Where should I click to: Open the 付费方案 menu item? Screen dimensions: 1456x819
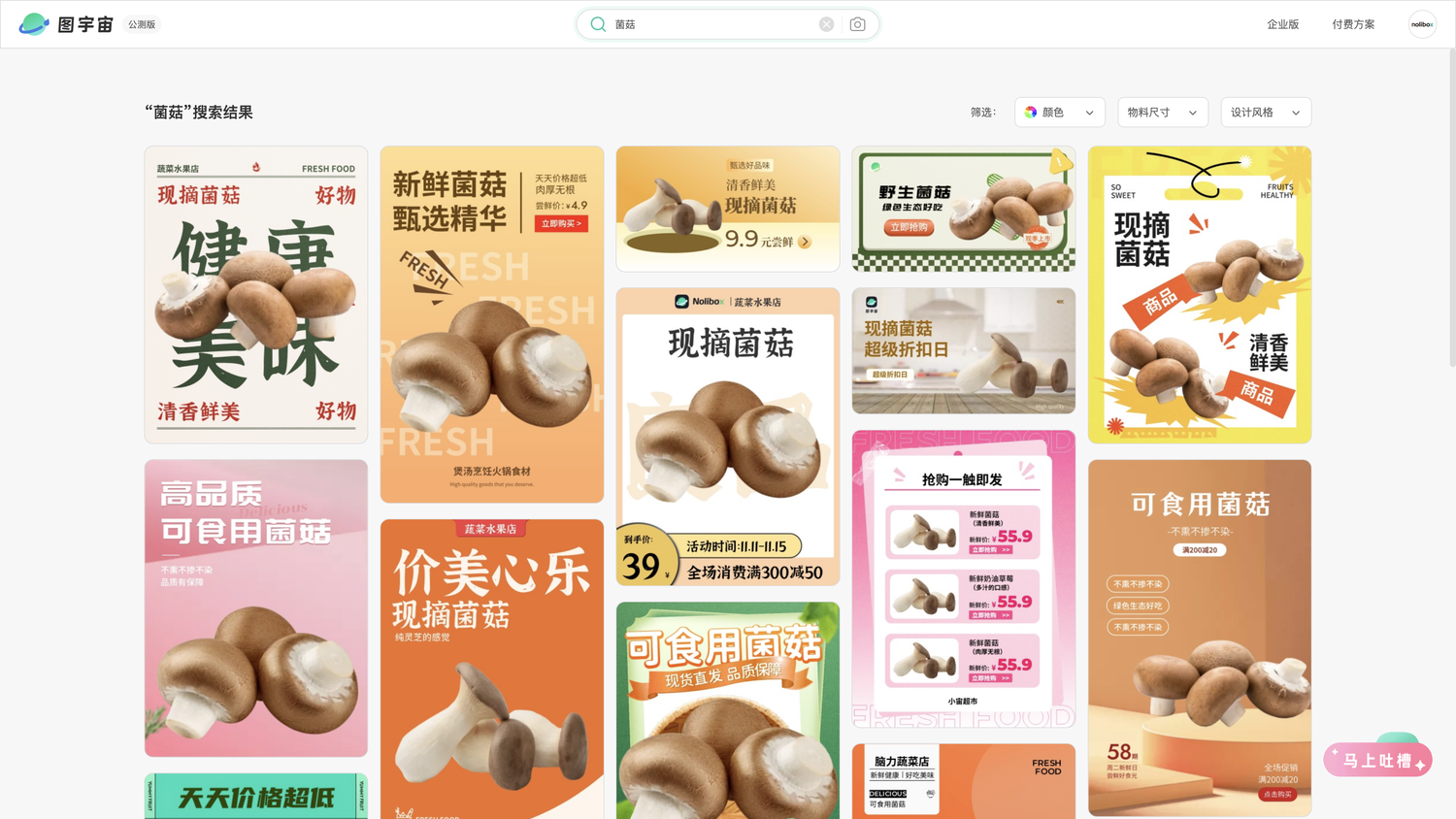click(1353, 24)
